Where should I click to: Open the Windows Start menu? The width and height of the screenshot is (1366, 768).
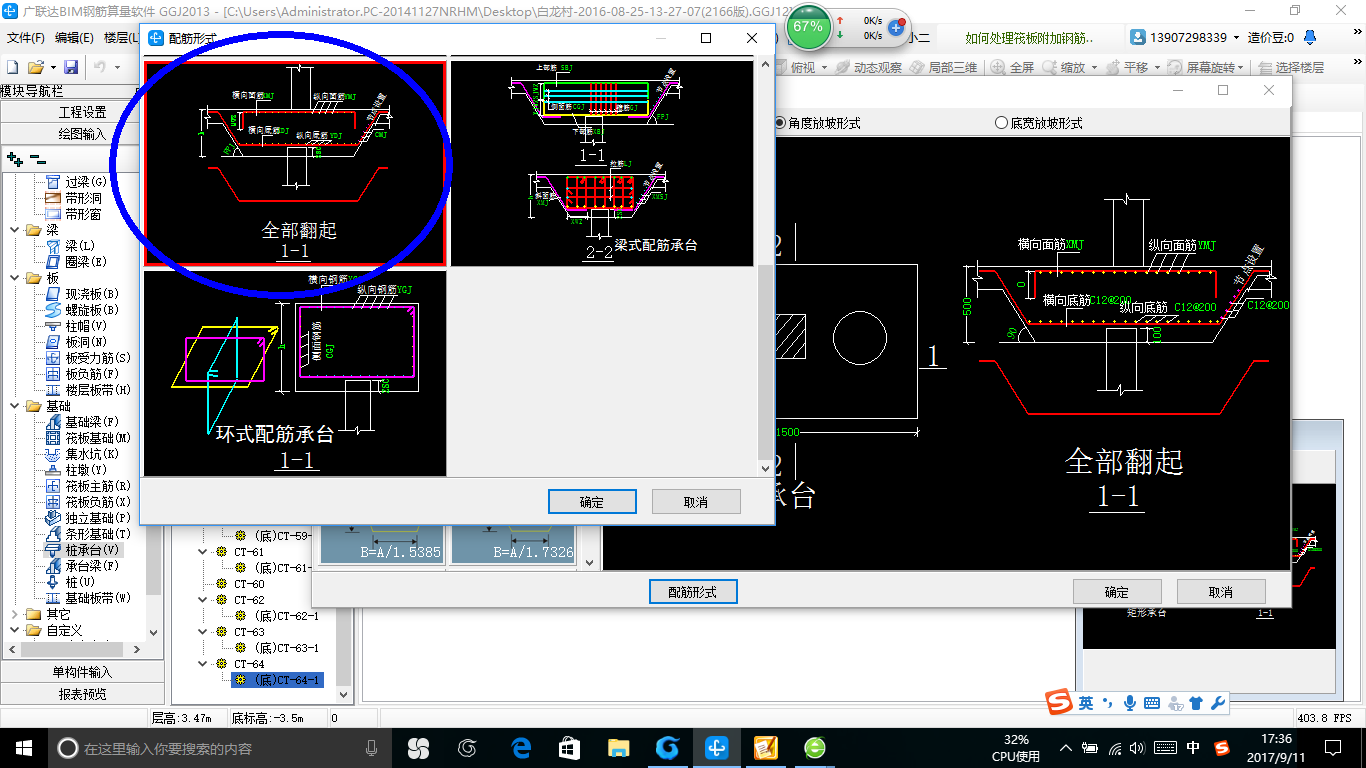point(23,747)
